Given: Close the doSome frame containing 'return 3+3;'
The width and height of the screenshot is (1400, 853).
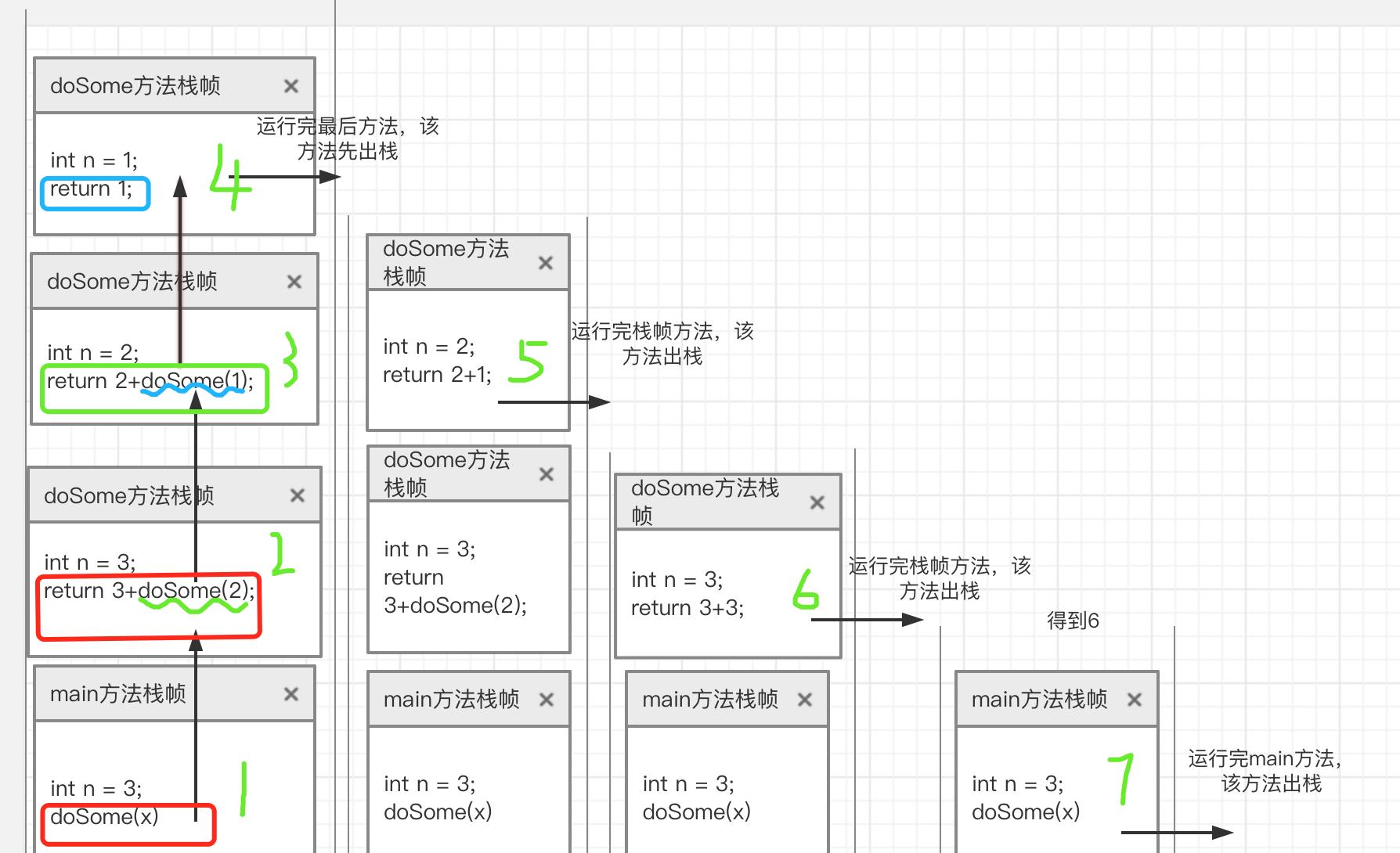Looking at the screenshot, I should (817, 502).
